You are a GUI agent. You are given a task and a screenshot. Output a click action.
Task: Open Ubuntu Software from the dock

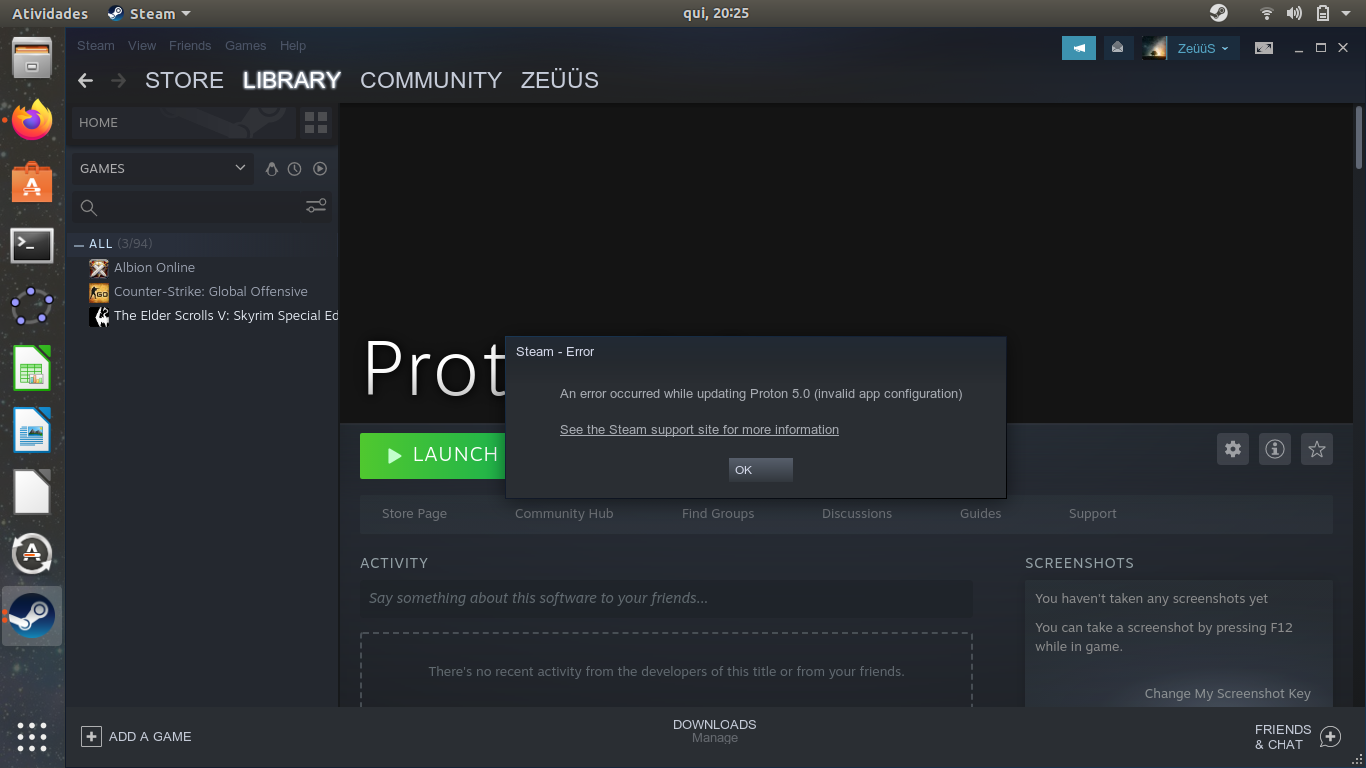point(32,182)
